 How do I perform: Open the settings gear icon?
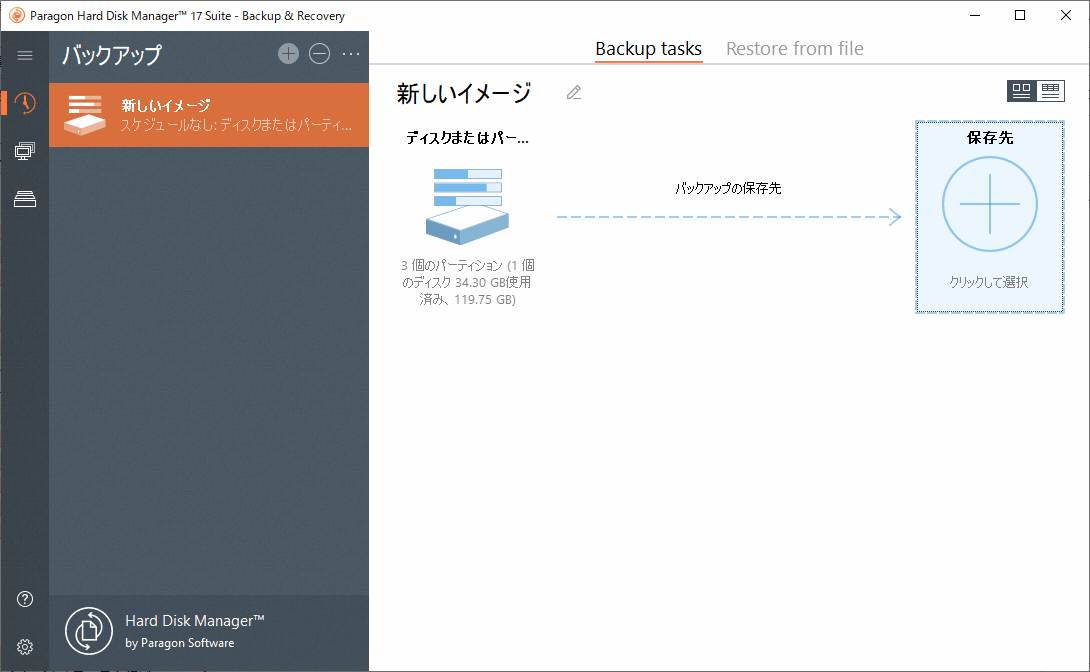[x=23, y=646]
